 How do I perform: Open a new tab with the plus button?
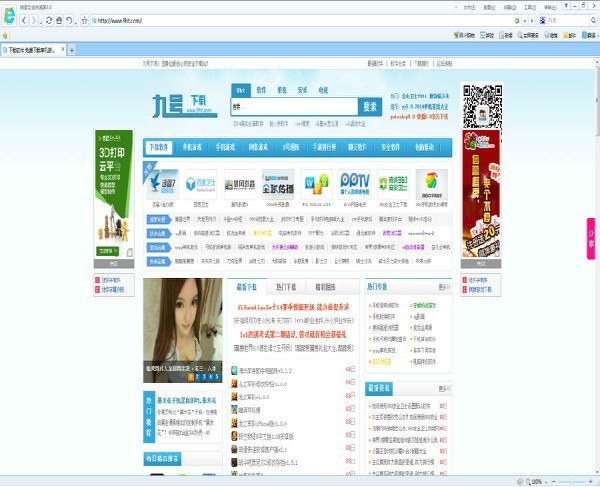pos(72,50)
